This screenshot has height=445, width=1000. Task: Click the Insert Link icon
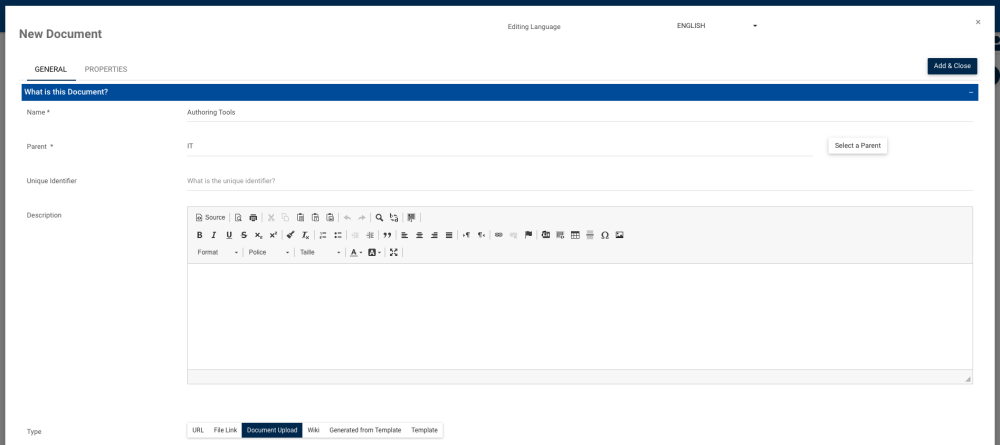click(499, 235)
